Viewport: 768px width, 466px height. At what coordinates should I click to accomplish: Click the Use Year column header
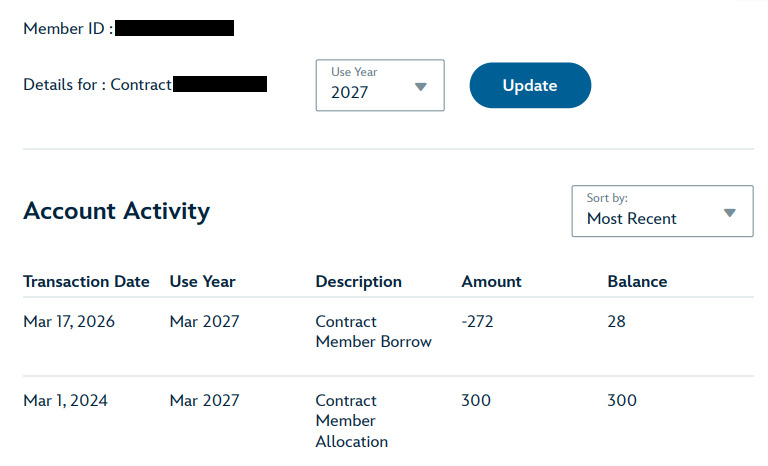[202, 281]
